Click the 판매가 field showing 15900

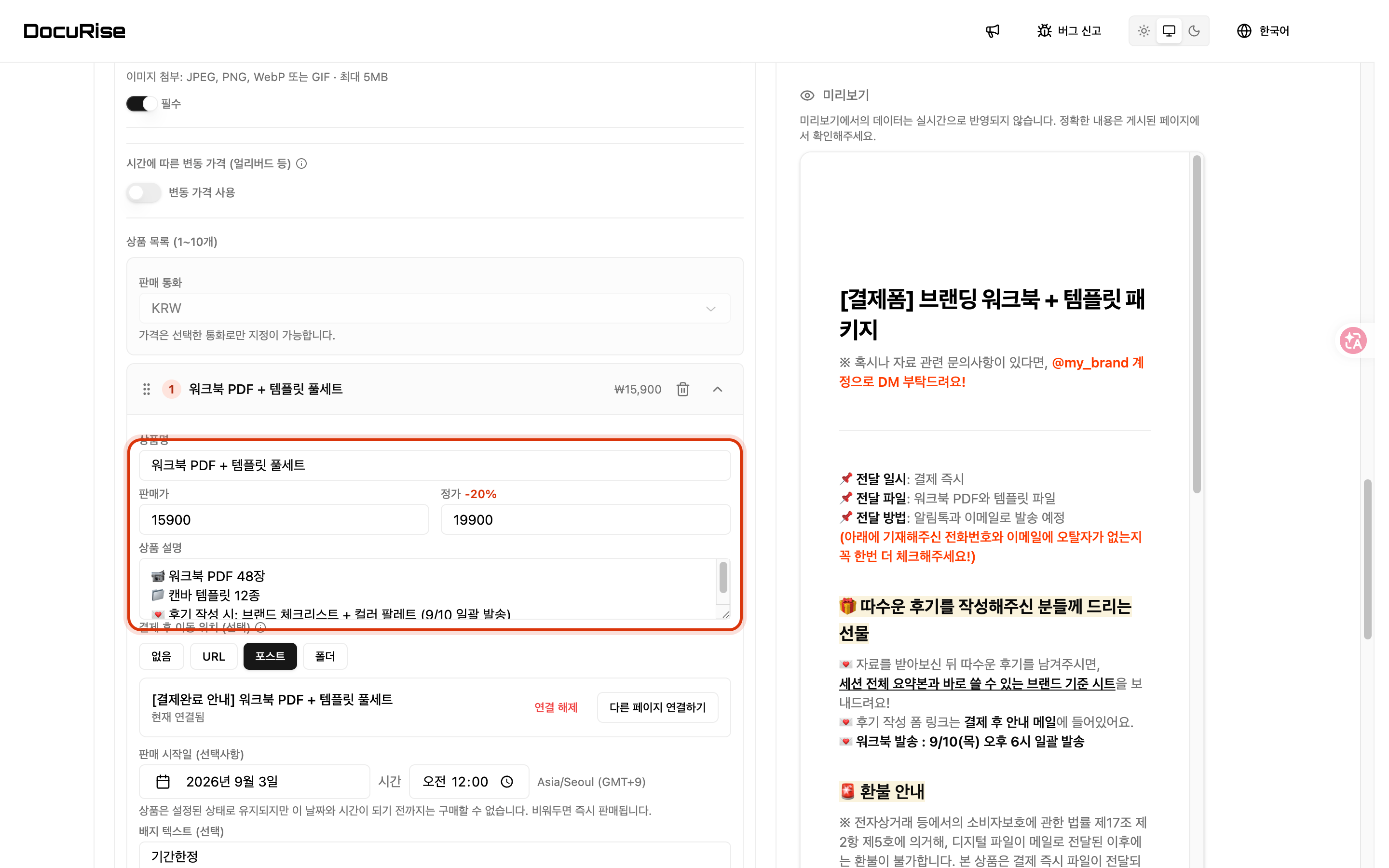[x=284, y=519]
